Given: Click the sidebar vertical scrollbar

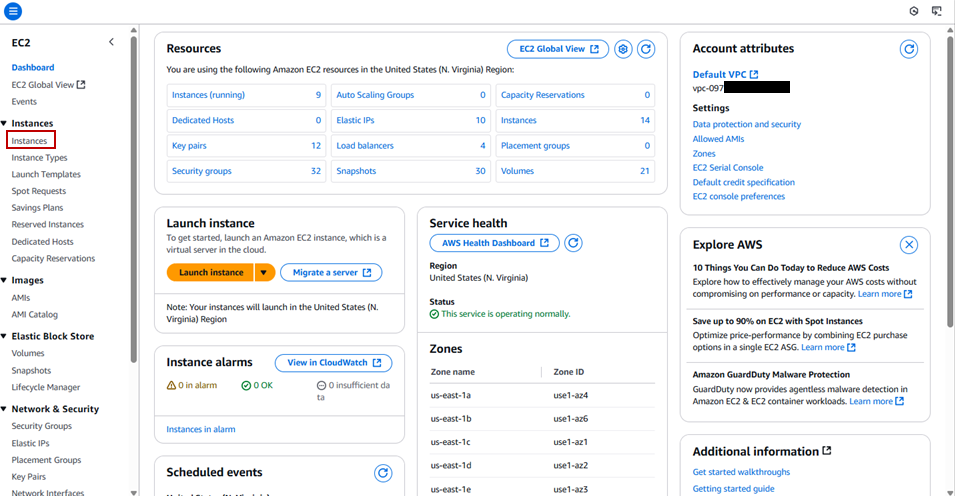Looking at the screenshot, I should 134,200.
